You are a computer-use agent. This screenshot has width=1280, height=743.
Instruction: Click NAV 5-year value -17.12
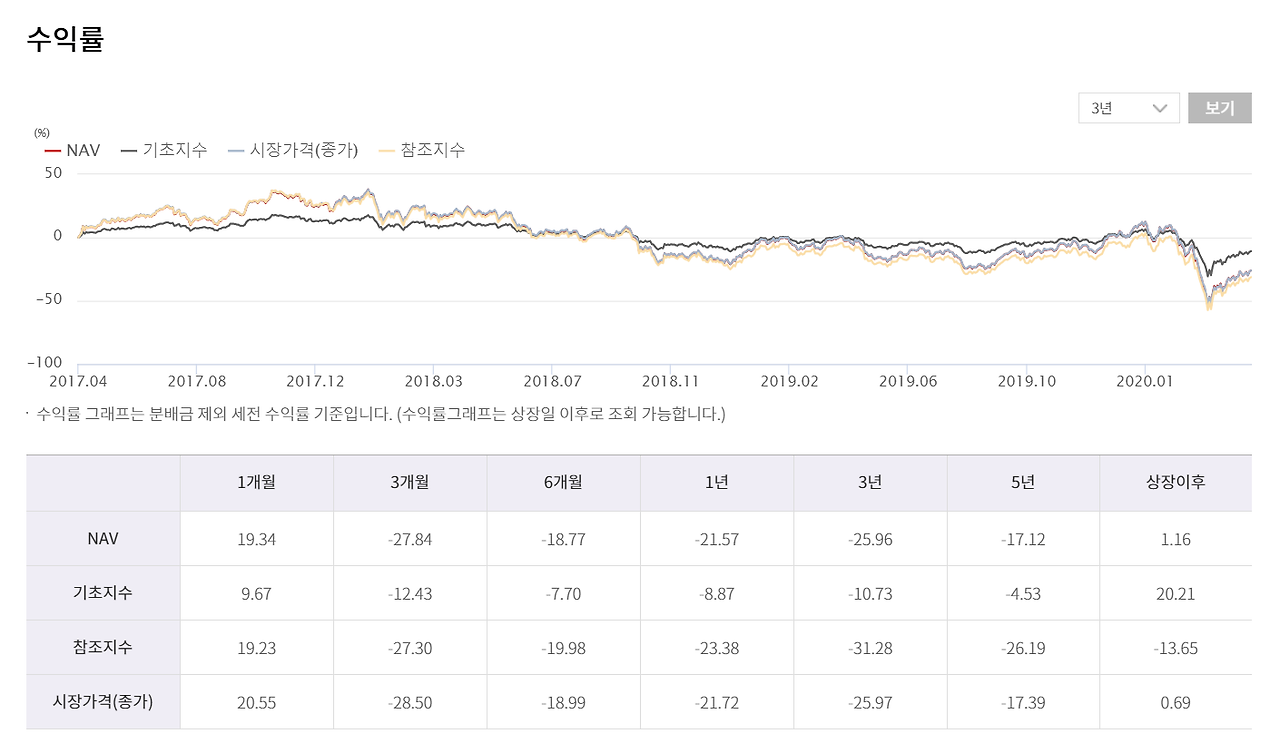click(x=1023, y=540)
